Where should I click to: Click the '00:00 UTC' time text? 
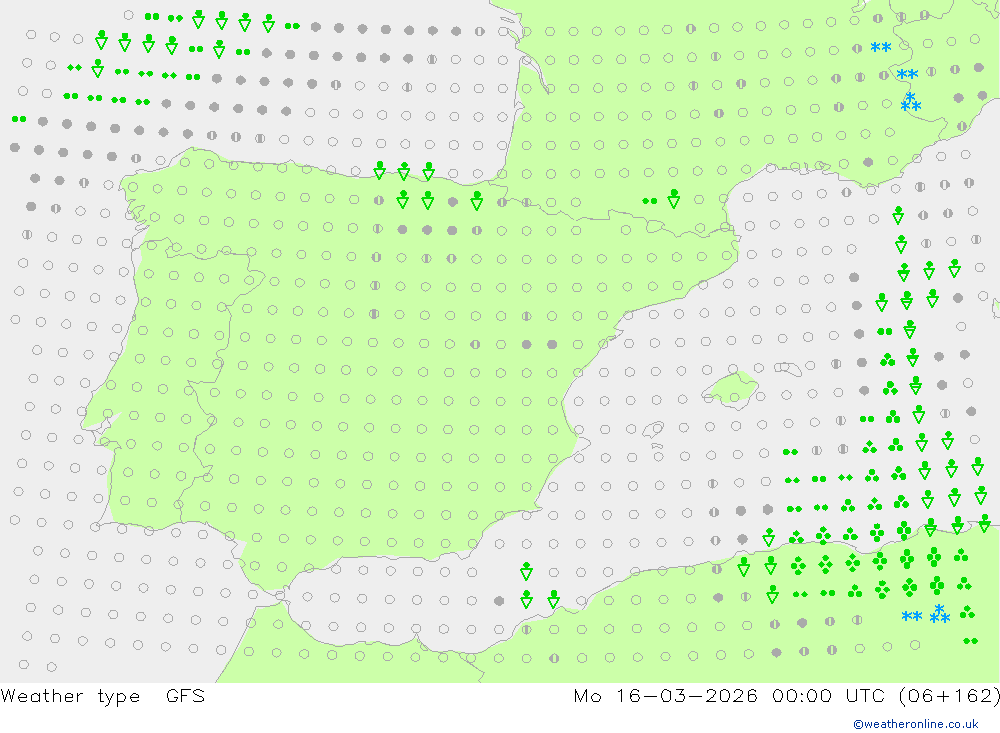828,695
